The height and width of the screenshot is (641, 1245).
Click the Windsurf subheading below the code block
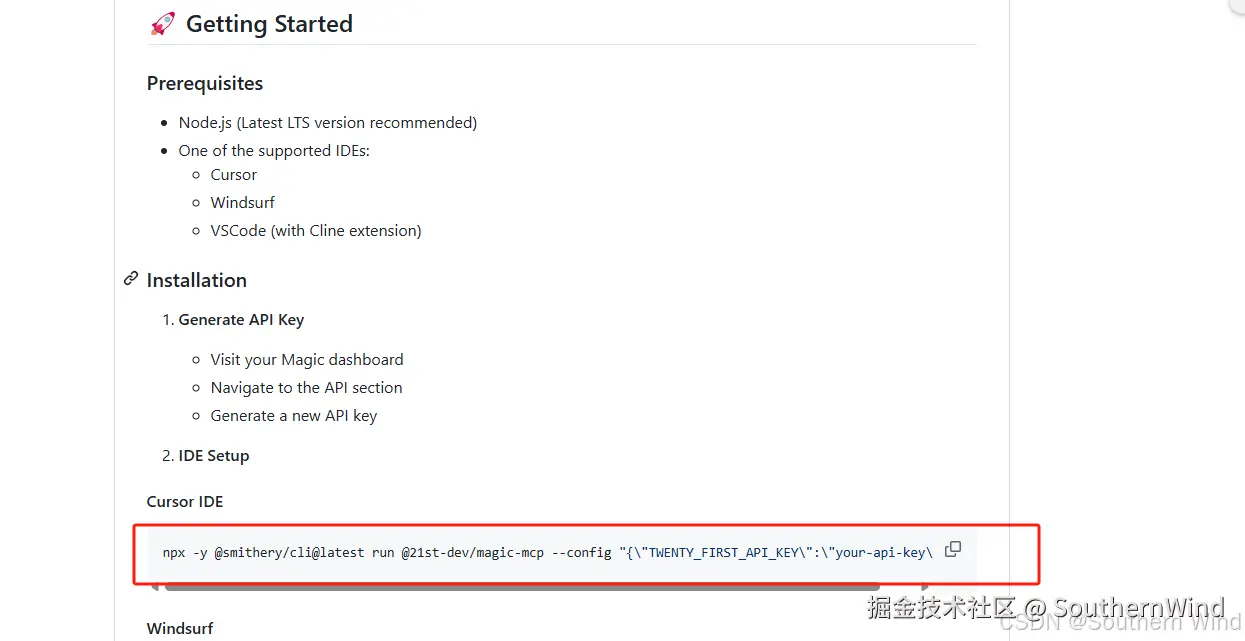click(180, 629)
